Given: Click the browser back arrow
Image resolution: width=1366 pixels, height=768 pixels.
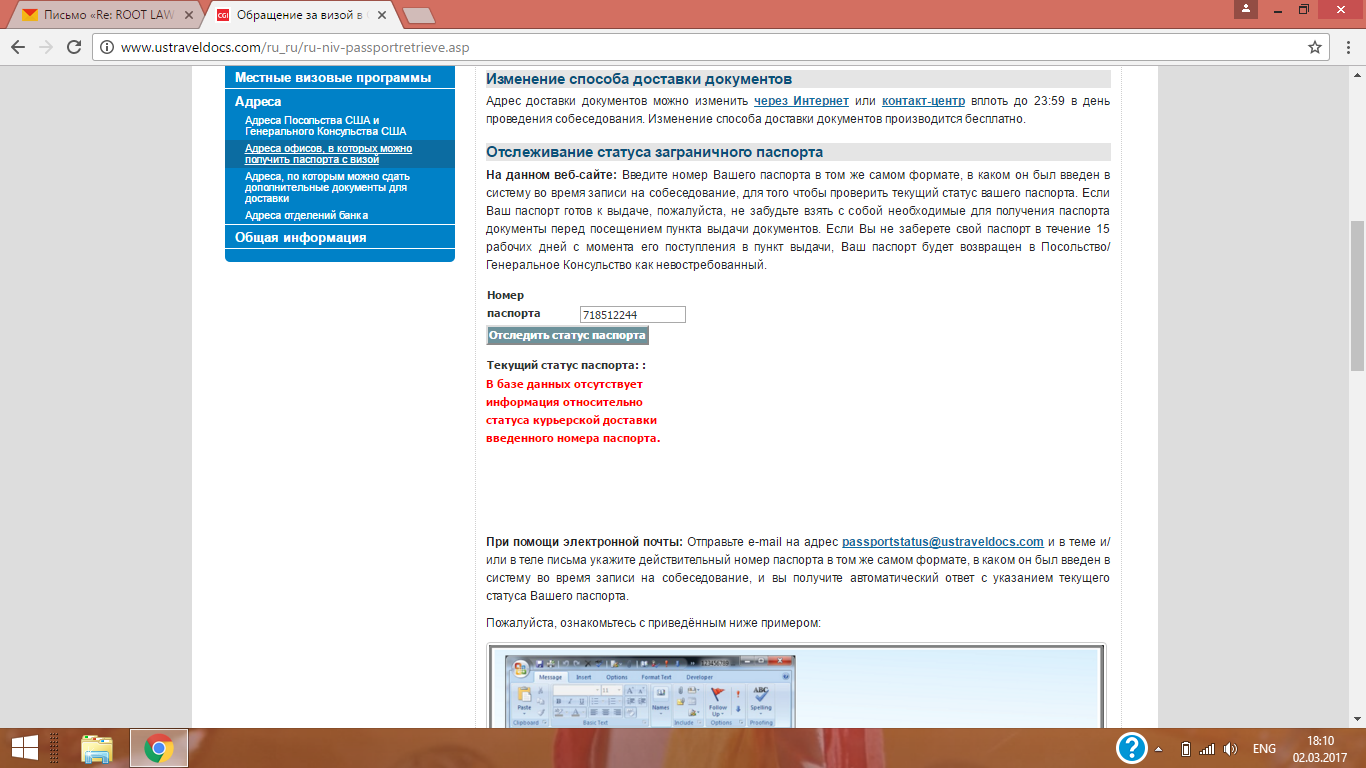Looking at the screenshot, I should pos(18,47).
